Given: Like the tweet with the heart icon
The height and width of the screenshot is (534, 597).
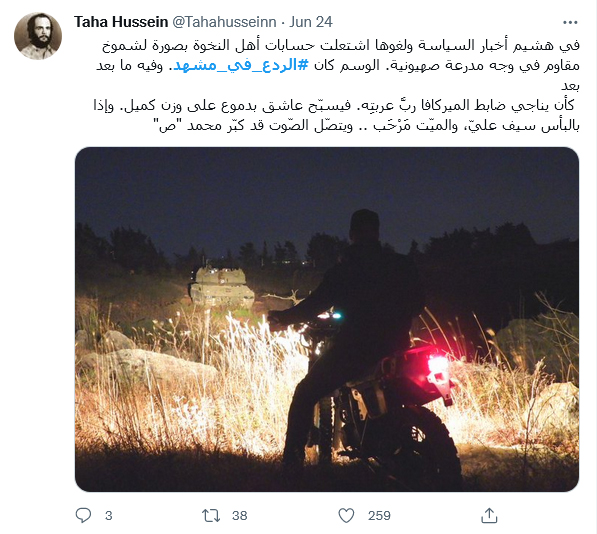Looking at the screenshot, I should pos(346,515).
